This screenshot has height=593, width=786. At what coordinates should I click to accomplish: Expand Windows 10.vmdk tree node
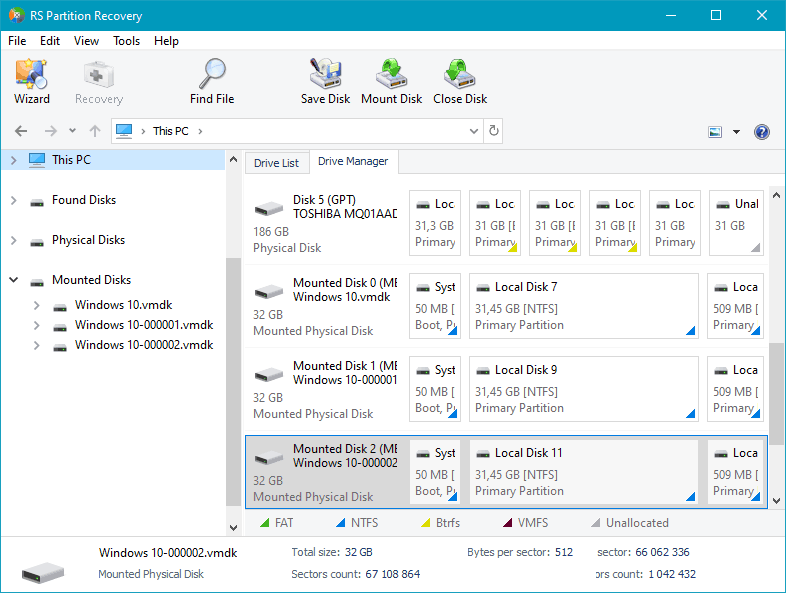pos(37,305)
